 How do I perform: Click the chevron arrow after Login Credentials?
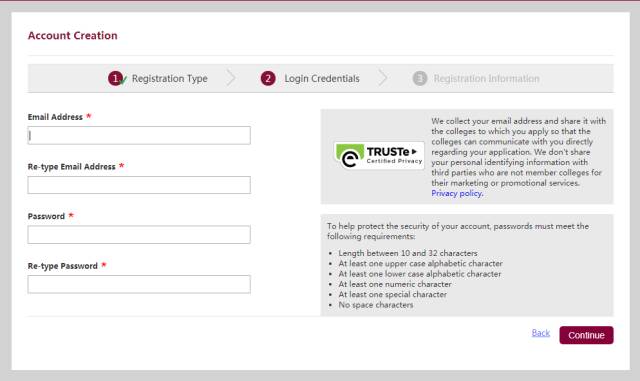[382, 78]
